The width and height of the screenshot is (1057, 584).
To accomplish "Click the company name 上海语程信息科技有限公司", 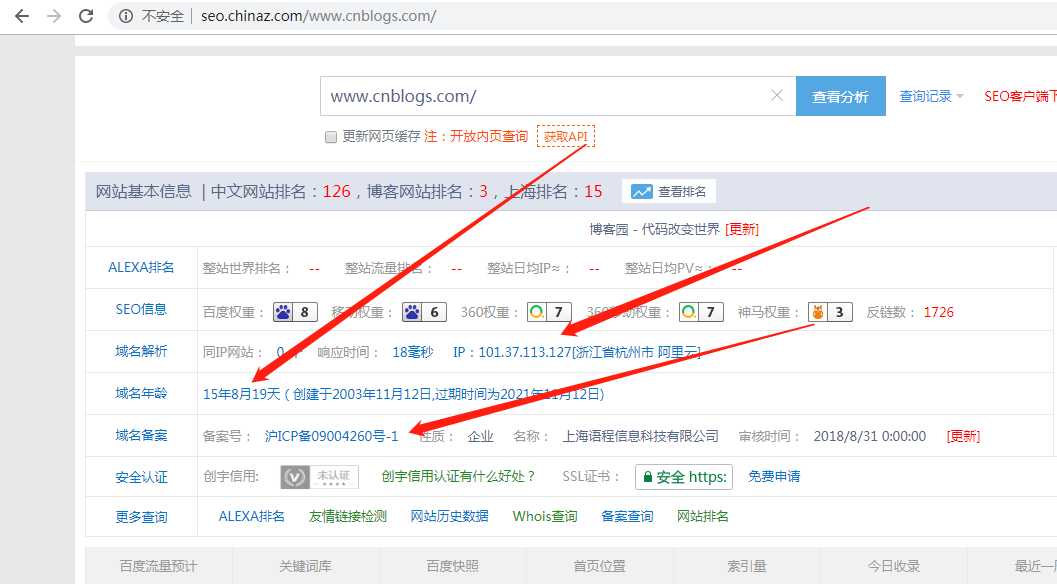I will (x=640, y=436).
